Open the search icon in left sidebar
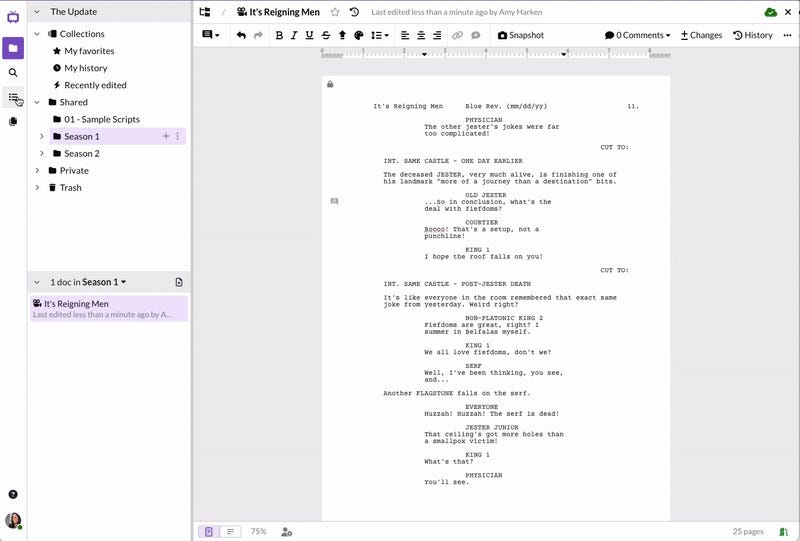This screenshot has height=541, width=800. (x=13, y=72)
